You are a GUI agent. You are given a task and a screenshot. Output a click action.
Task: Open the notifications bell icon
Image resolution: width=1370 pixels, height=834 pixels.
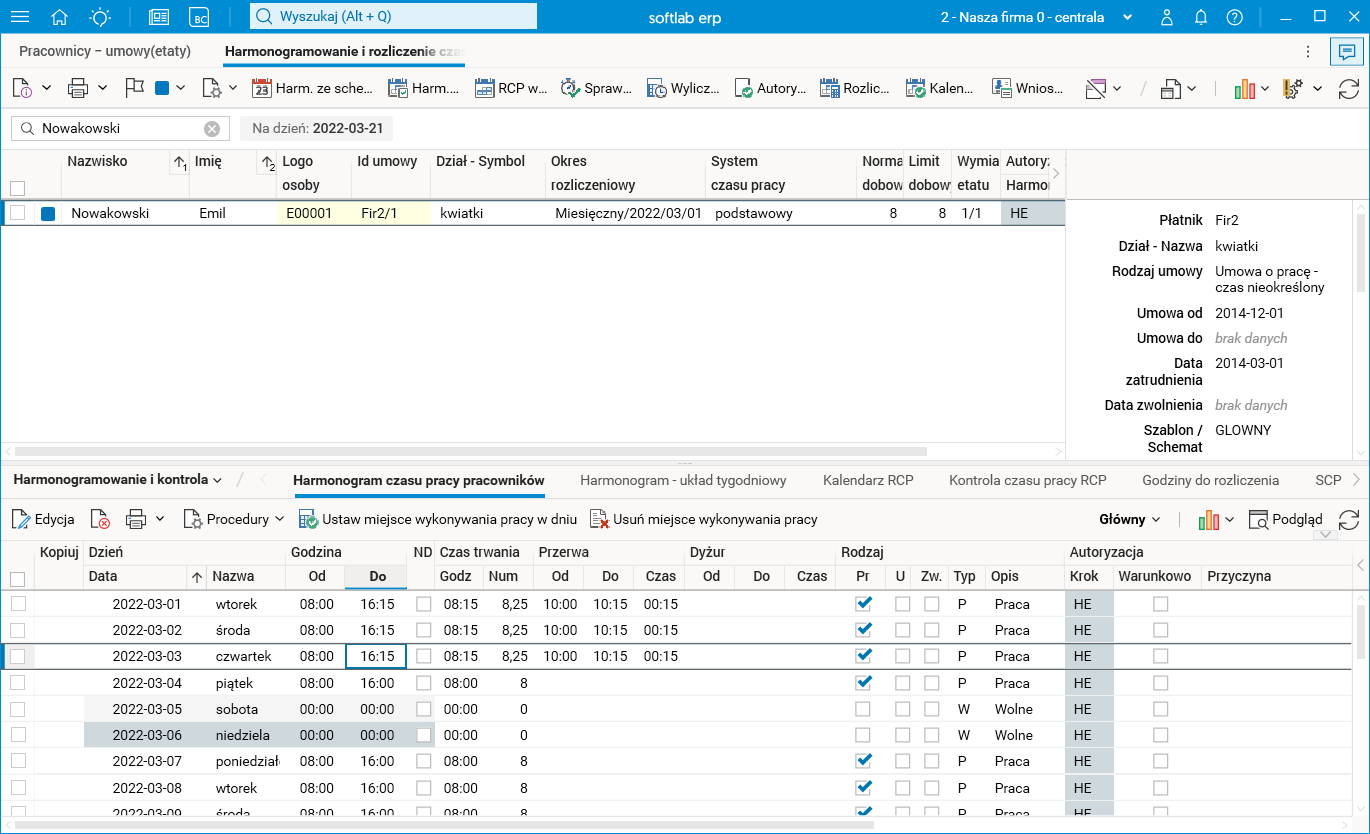tap(1201, 17)
